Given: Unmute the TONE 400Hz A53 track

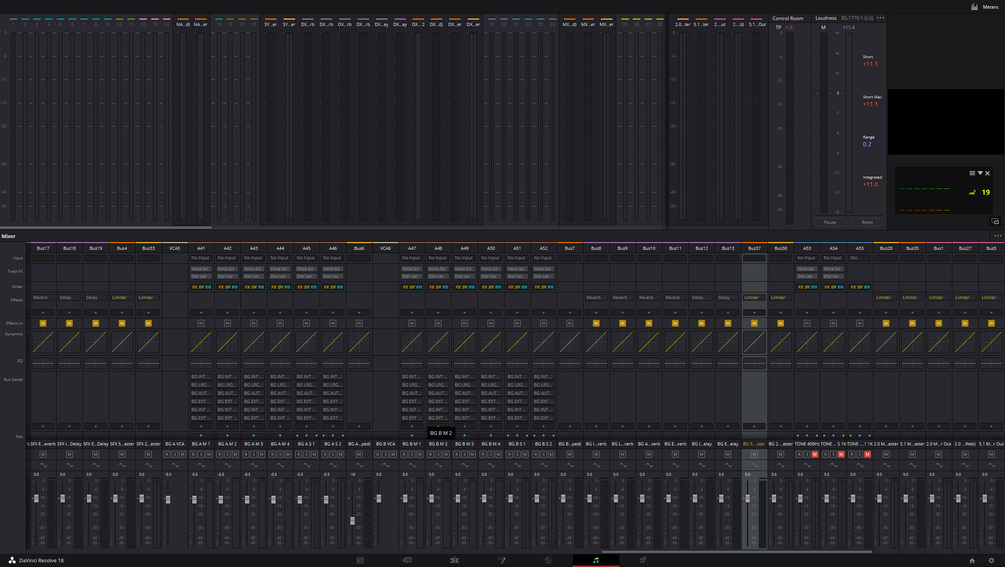Looking at the screenshot, I should pos(815,454).
